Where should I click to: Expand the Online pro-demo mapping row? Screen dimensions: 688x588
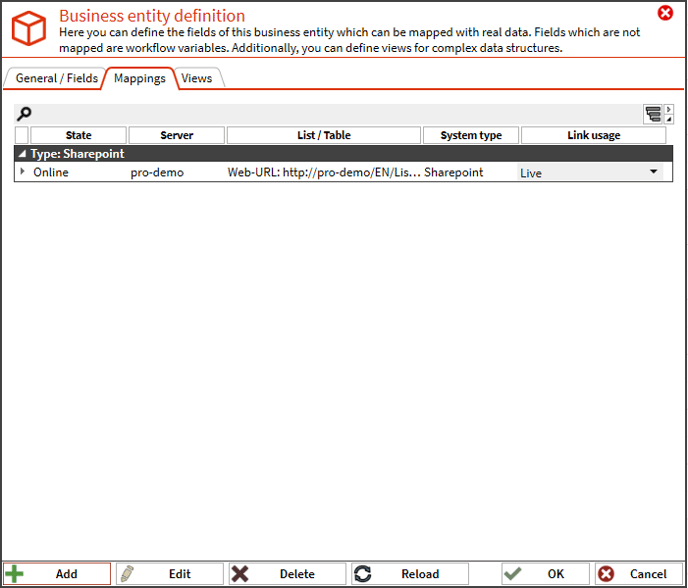click(22, 172)
